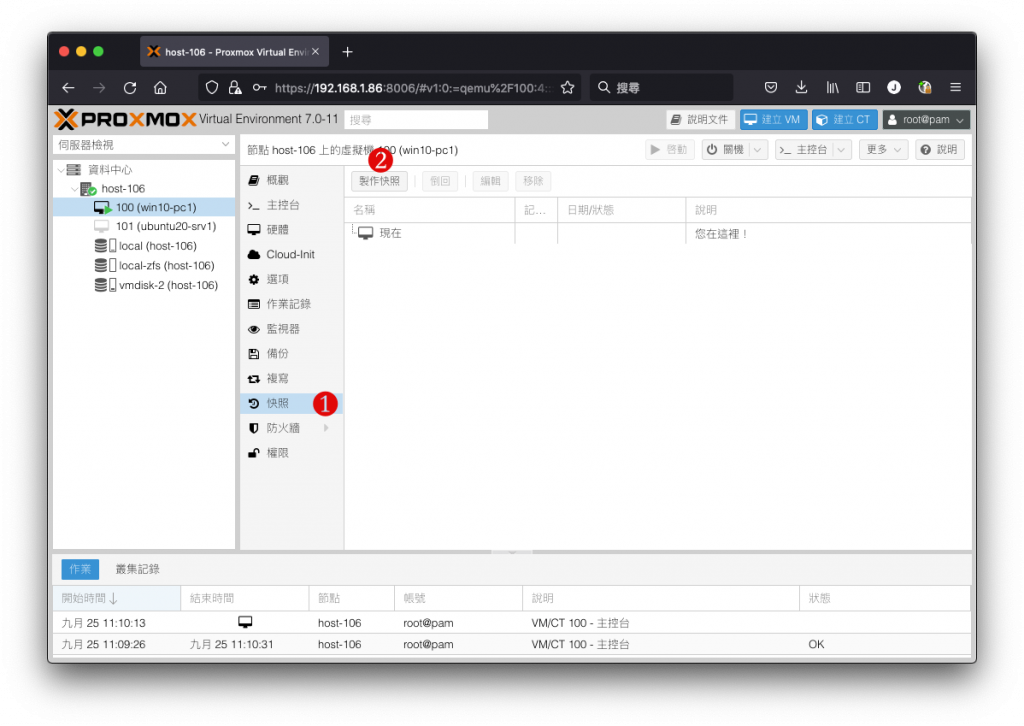Open the Pocket save icon
The image size is (1024, 726).
pos(771,87)
